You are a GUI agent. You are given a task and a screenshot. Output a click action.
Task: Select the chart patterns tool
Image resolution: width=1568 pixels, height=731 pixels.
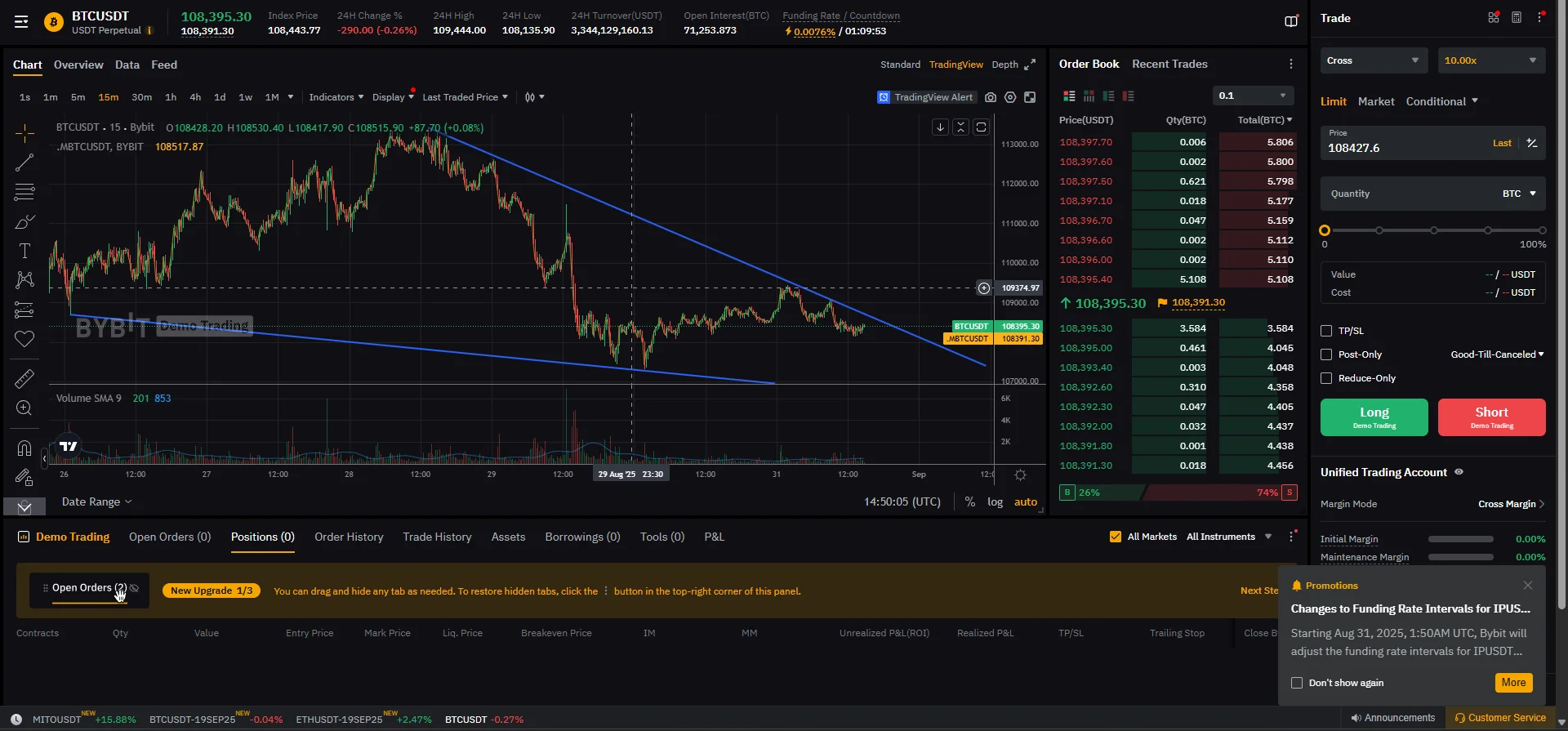tap(24, 280)
